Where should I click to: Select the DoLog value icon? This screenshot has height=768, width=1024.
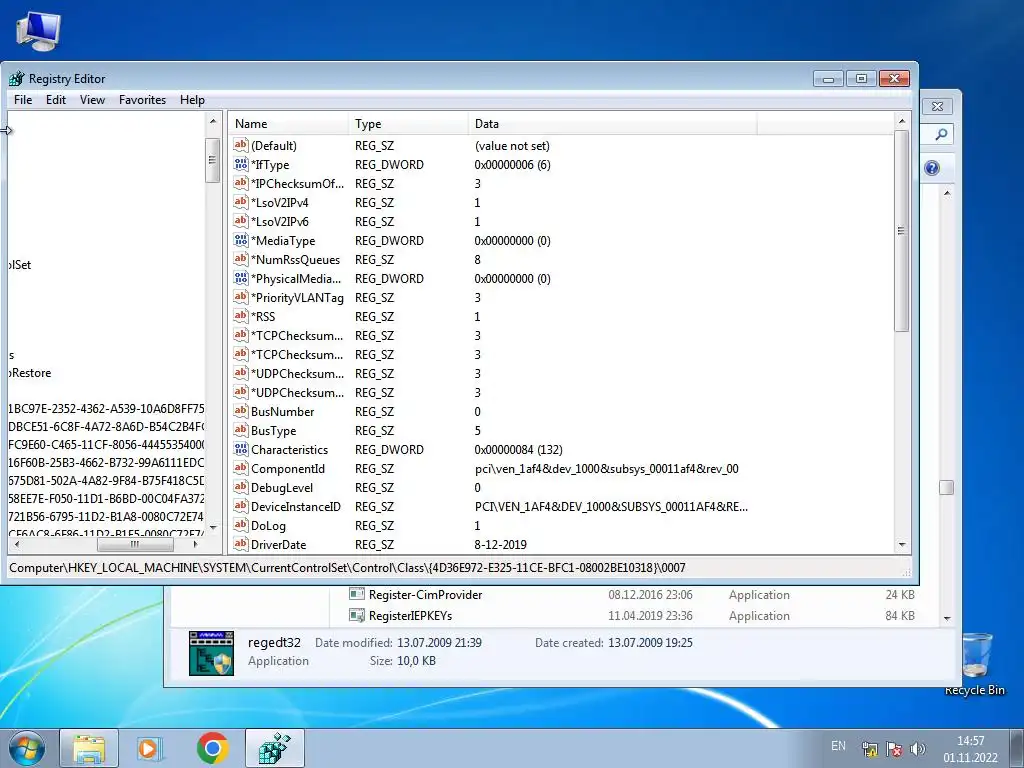240,524
